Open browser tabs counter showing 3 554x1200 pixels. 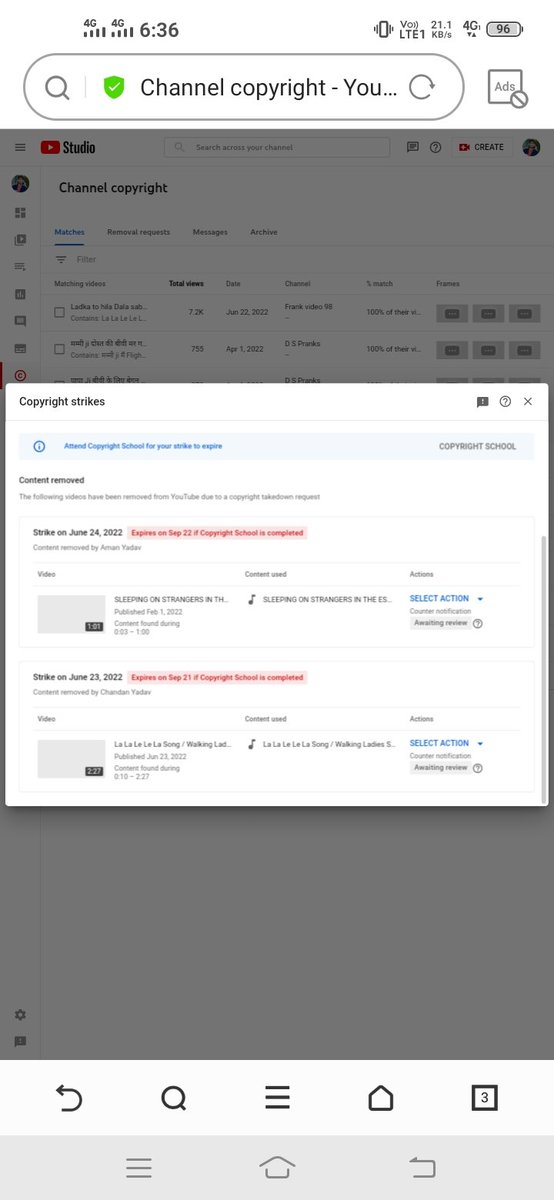pyautogui.click(x=485, y=1098)
